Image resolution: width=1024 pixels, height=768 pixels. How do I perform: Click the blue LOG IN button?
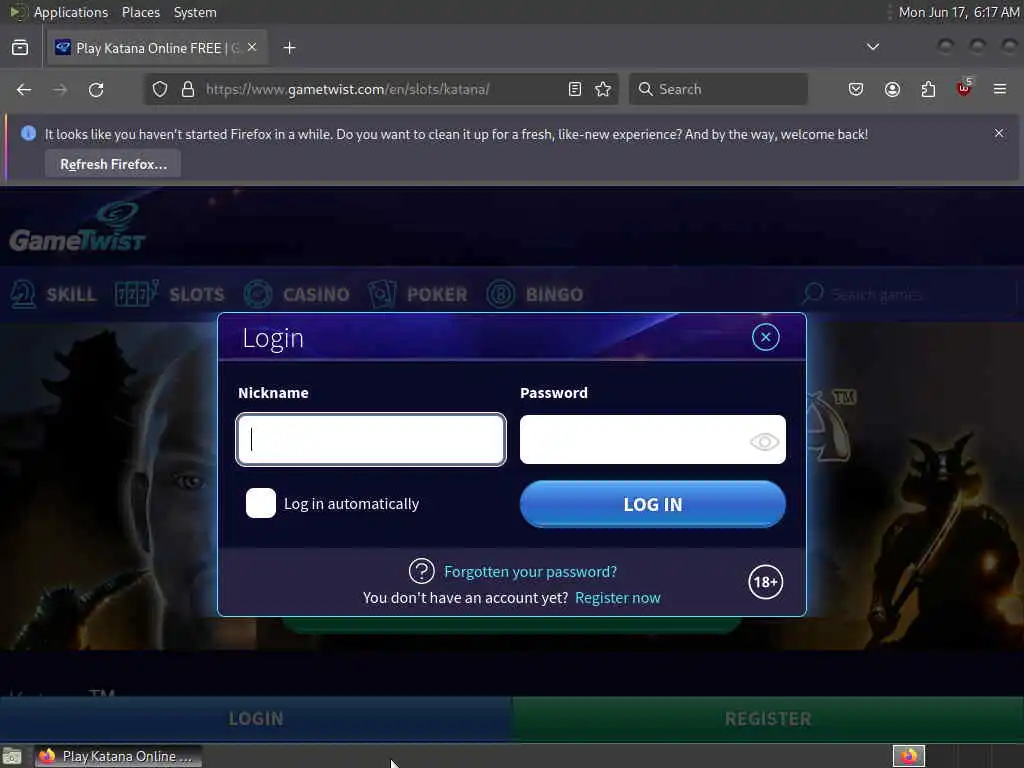(x=652, y=504)
